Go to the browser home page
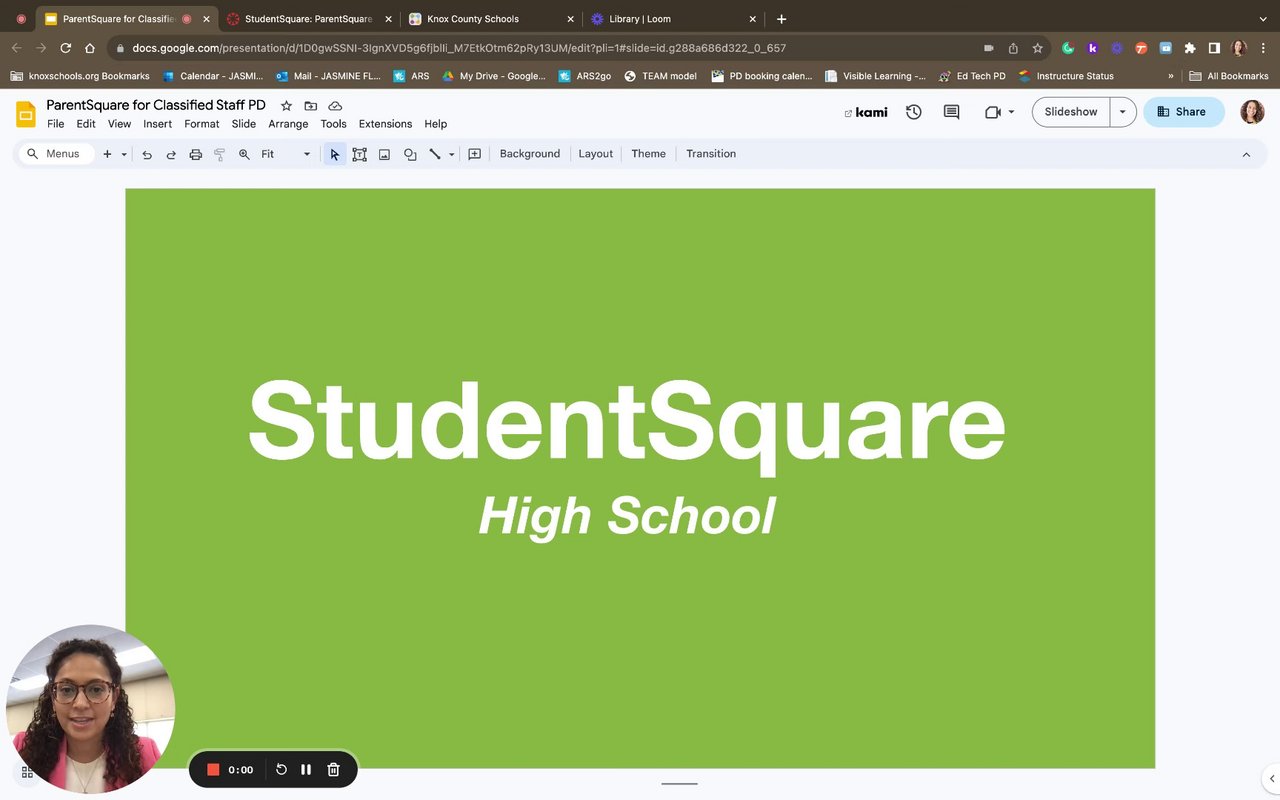This screenshot has height=800, width=1280. tap(90, 48)
